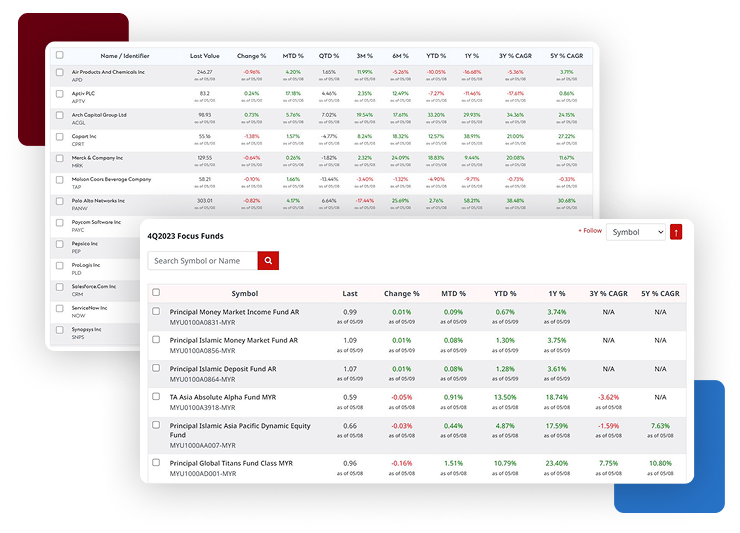Open Principal Islamic Deposit Fund AR
Image resolution: width=740 pixels, height=533 pixels.
tap(223, 369)
